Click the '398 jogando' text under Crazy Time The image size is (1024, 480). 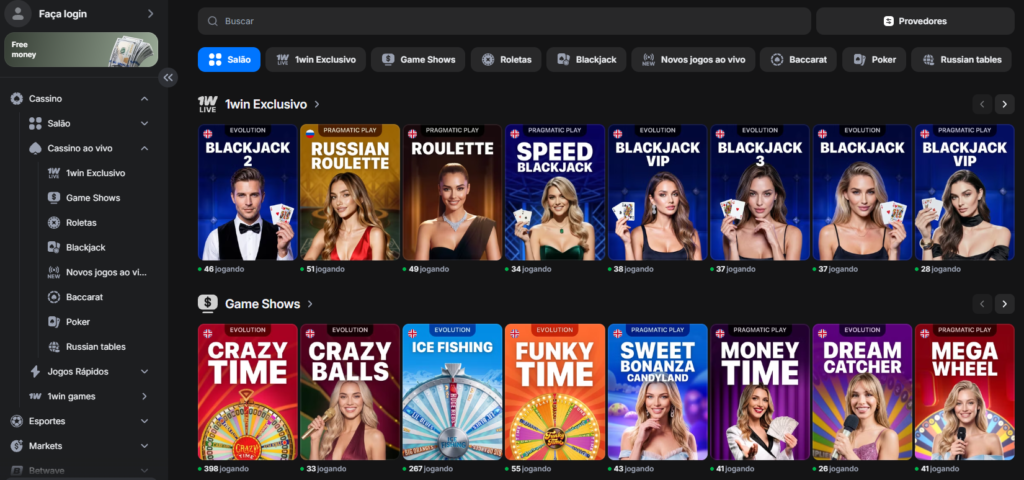pyautogui.click(x=227, y=469)
